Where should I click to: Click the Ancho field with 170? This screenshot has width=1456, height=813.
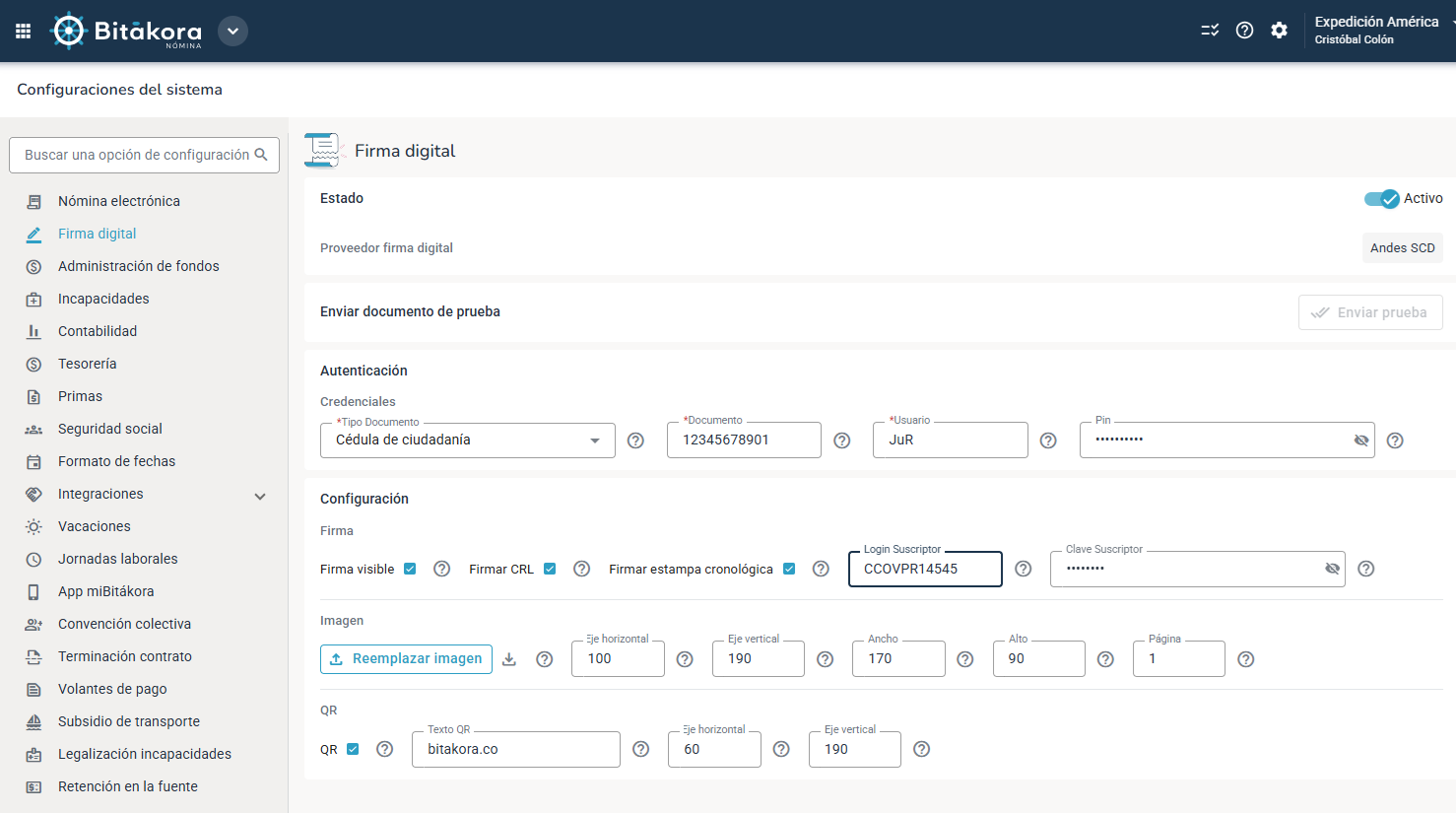click(898, 658)
